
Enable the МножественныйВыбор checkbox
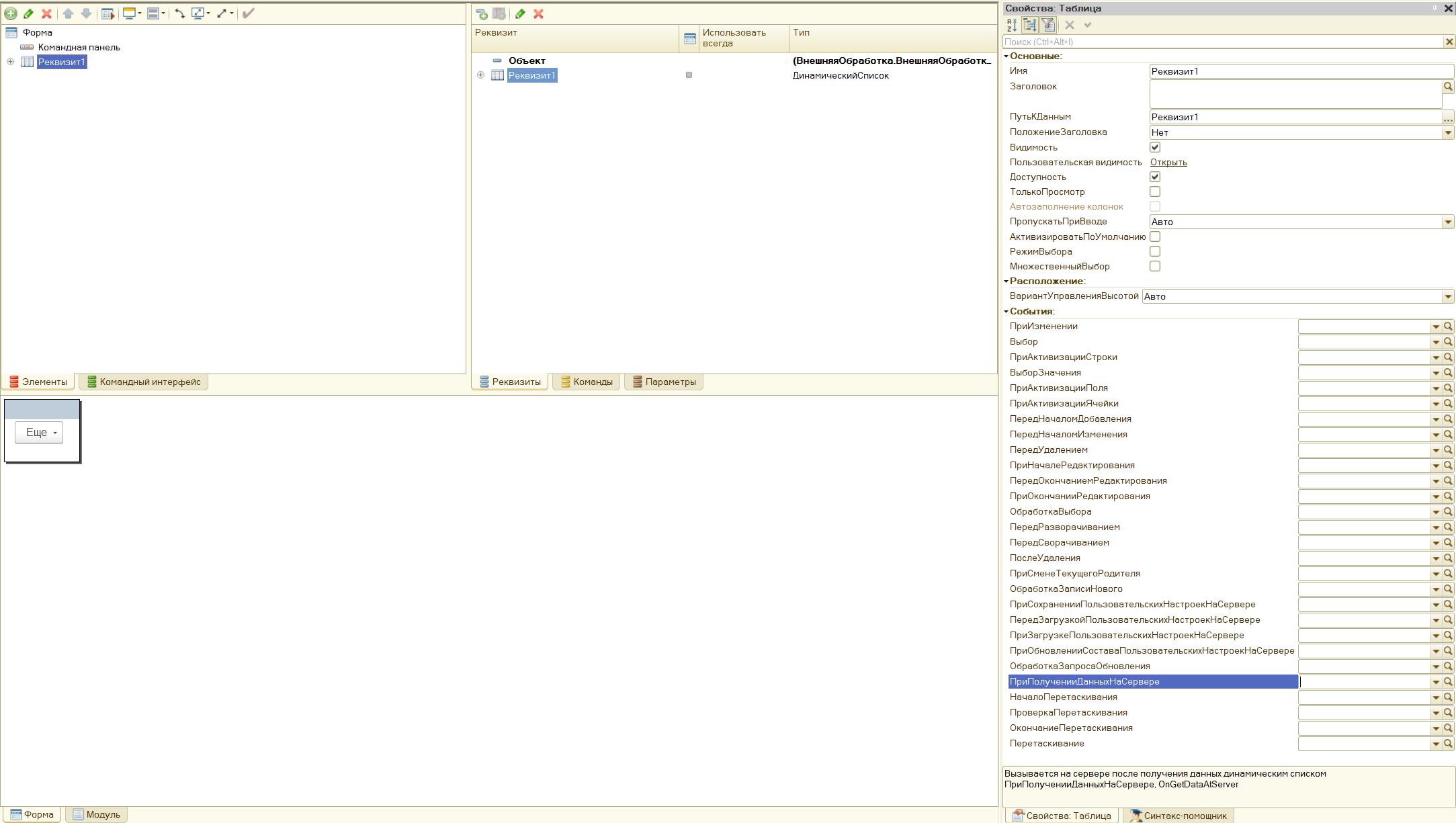tap(1155, 266)
